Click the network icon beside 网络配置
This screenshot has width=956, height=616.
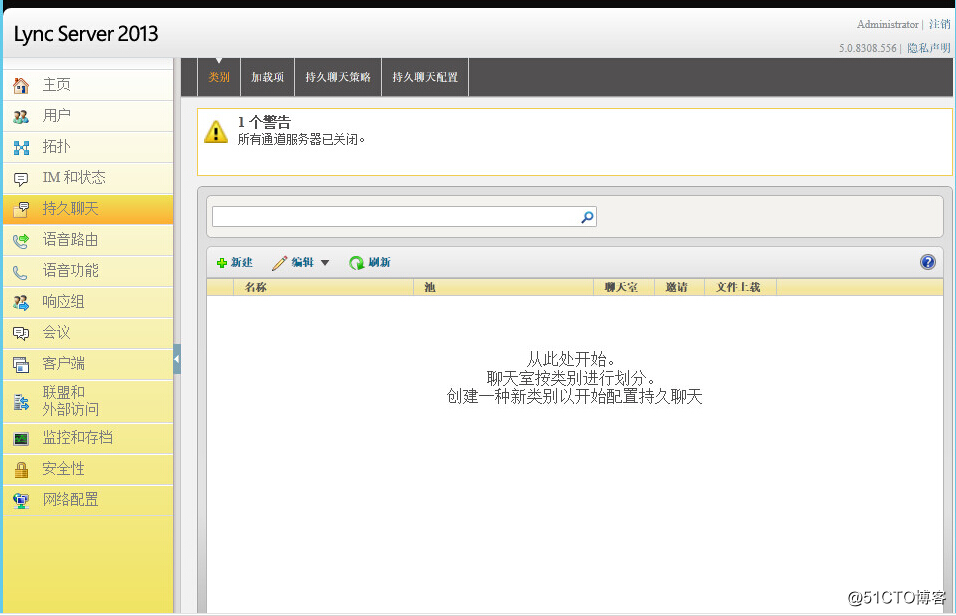coord(21,501)
